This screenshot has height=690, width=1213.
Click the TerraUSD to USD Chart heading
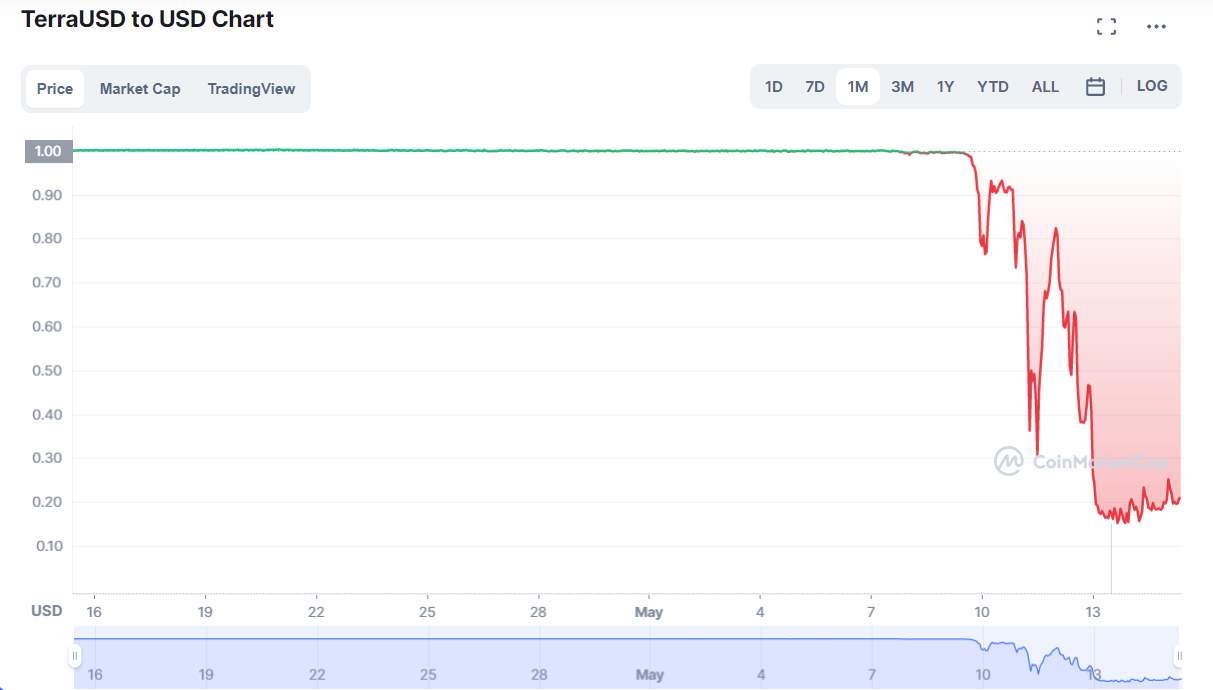[x=148, y=18]
